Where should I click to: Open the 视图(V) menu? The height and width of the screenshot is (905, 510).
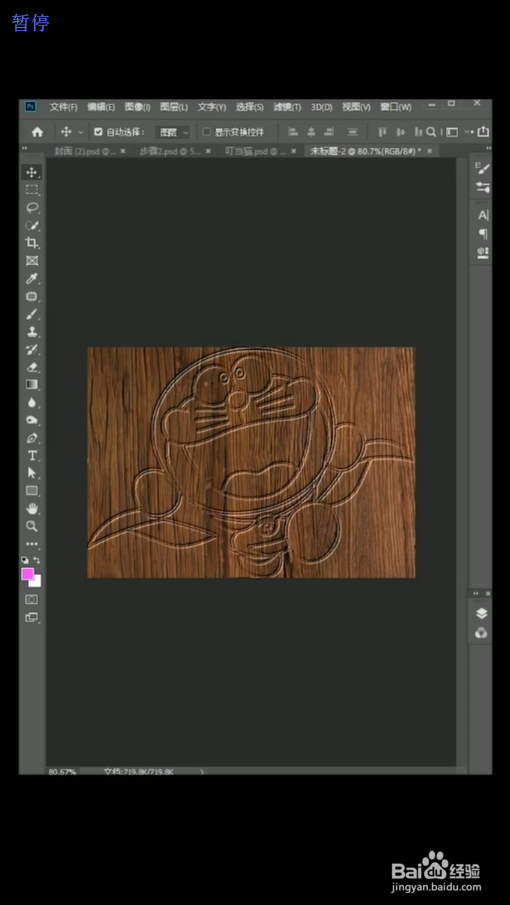pyautogui.click(x=356, y=107)
